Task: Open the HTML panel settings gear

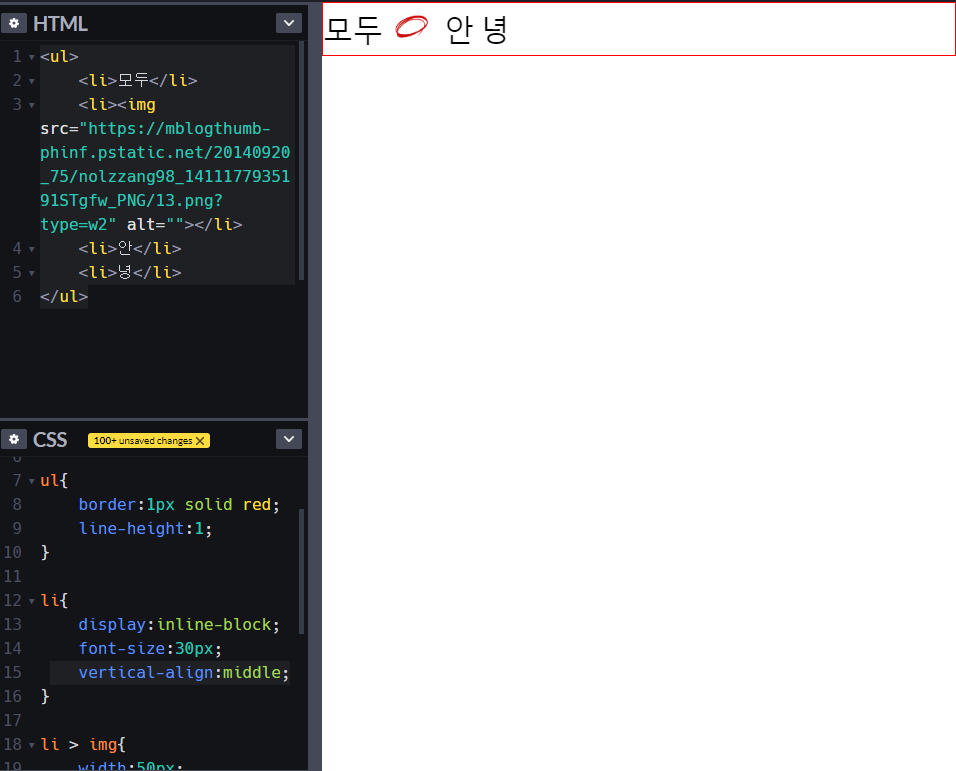Action: tap(13, 23)
